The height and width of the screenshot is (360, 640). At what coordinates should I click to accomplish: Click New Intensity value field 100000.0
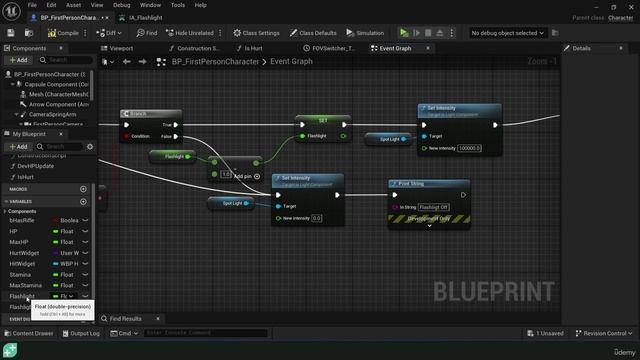(469, 148)
